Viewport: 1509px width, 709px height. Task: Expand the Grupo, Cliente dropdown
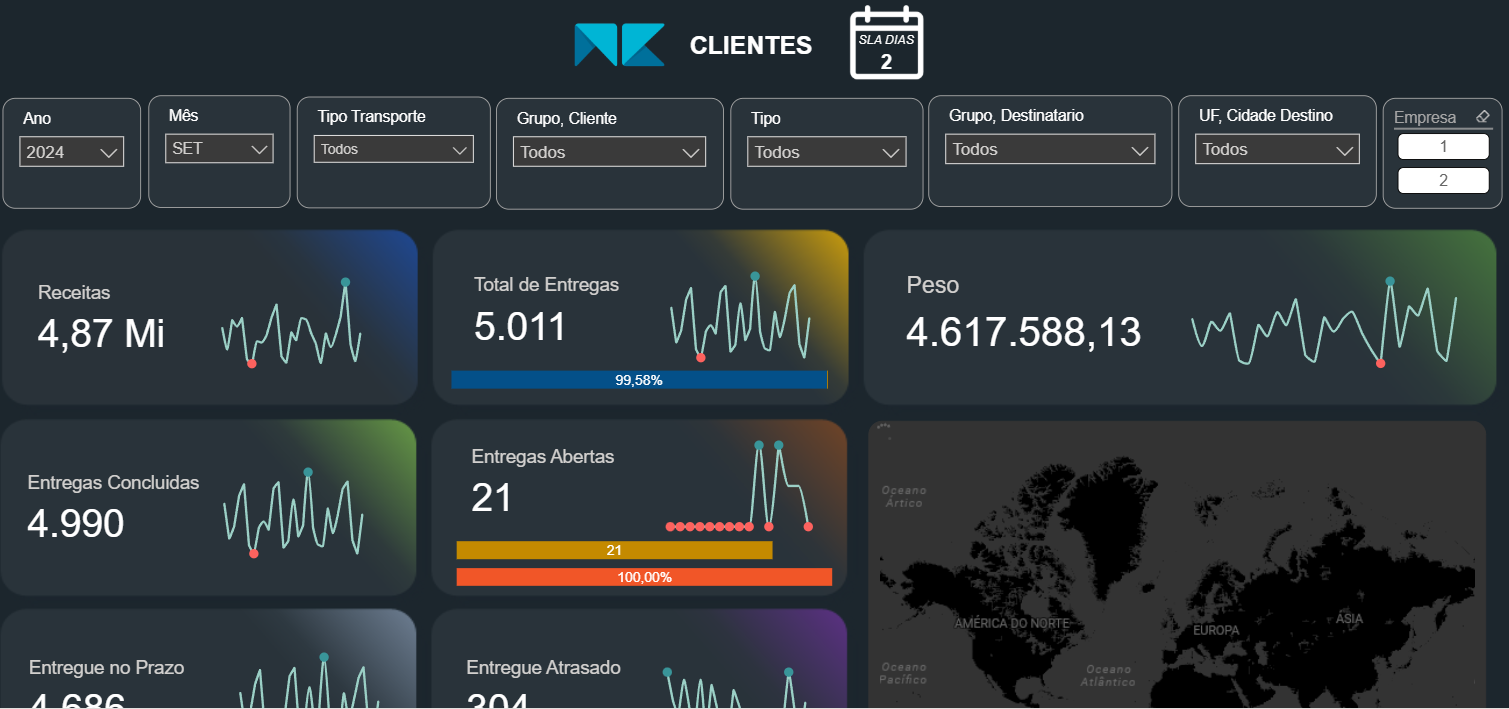(609, 152)
